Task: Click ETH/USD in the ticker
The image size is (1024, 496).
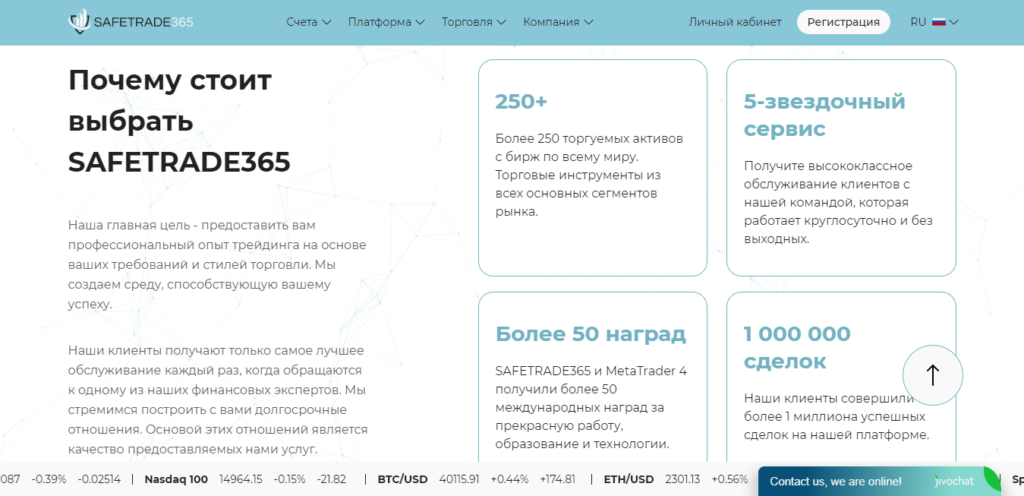Action: point(628,480)
